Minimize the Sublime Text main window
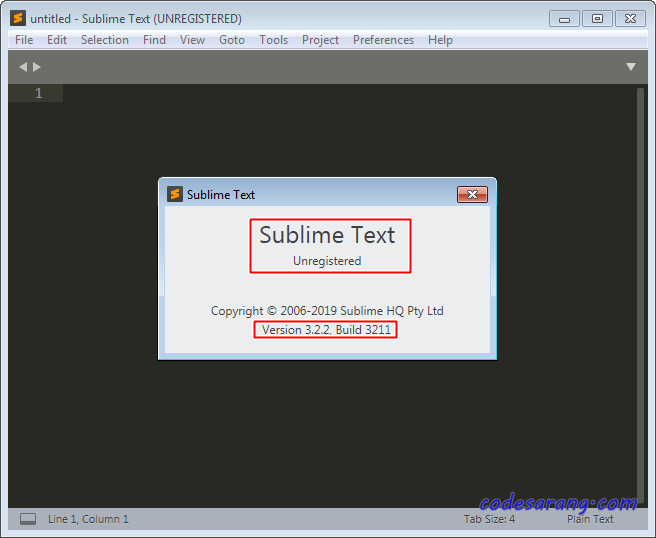Screen dimensions: 656x538 tap(564, 19)
